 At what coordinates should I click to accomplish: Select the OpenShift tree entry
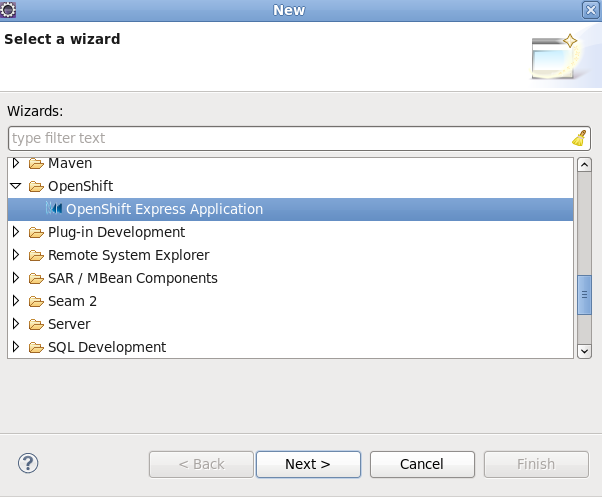point(80,186)
